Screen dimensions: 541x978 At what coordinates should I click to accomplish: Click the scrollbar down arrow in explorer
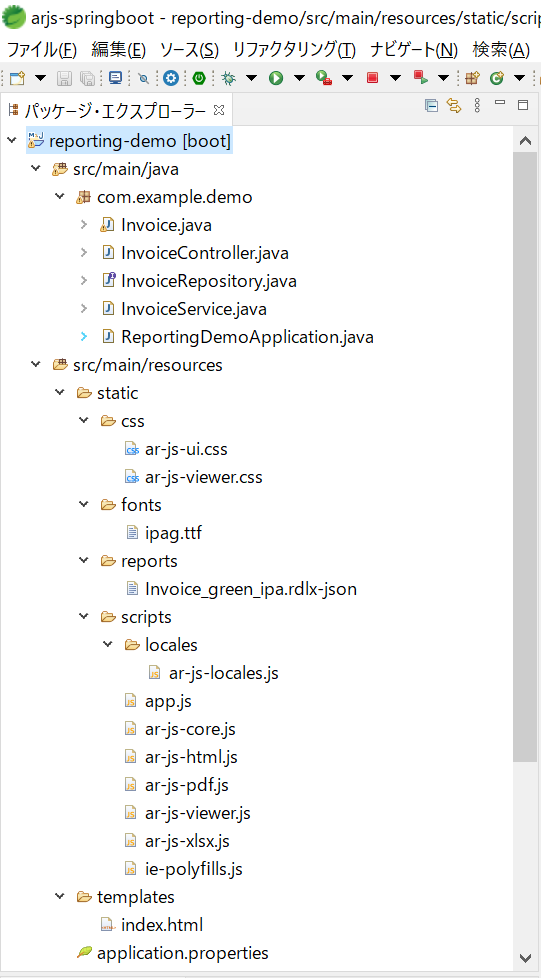[525, 957]
